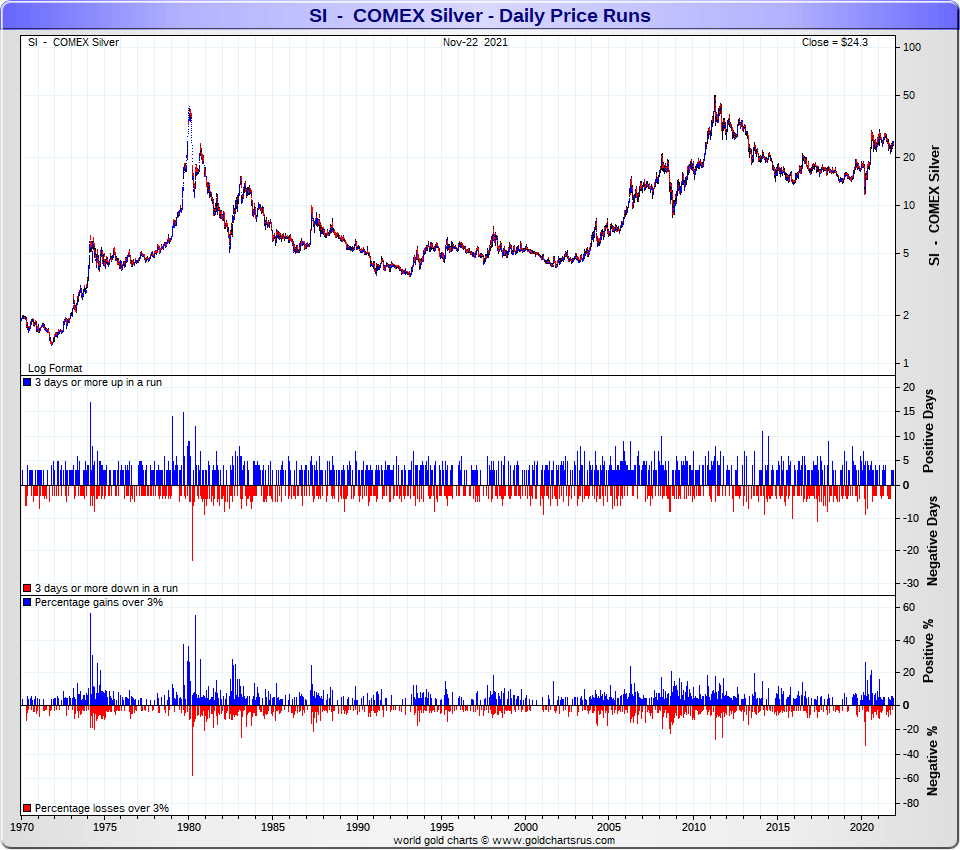Select the blue "3 days or more up" legend square
Screen dimensions: 960x850
click(x=25, y=382)
